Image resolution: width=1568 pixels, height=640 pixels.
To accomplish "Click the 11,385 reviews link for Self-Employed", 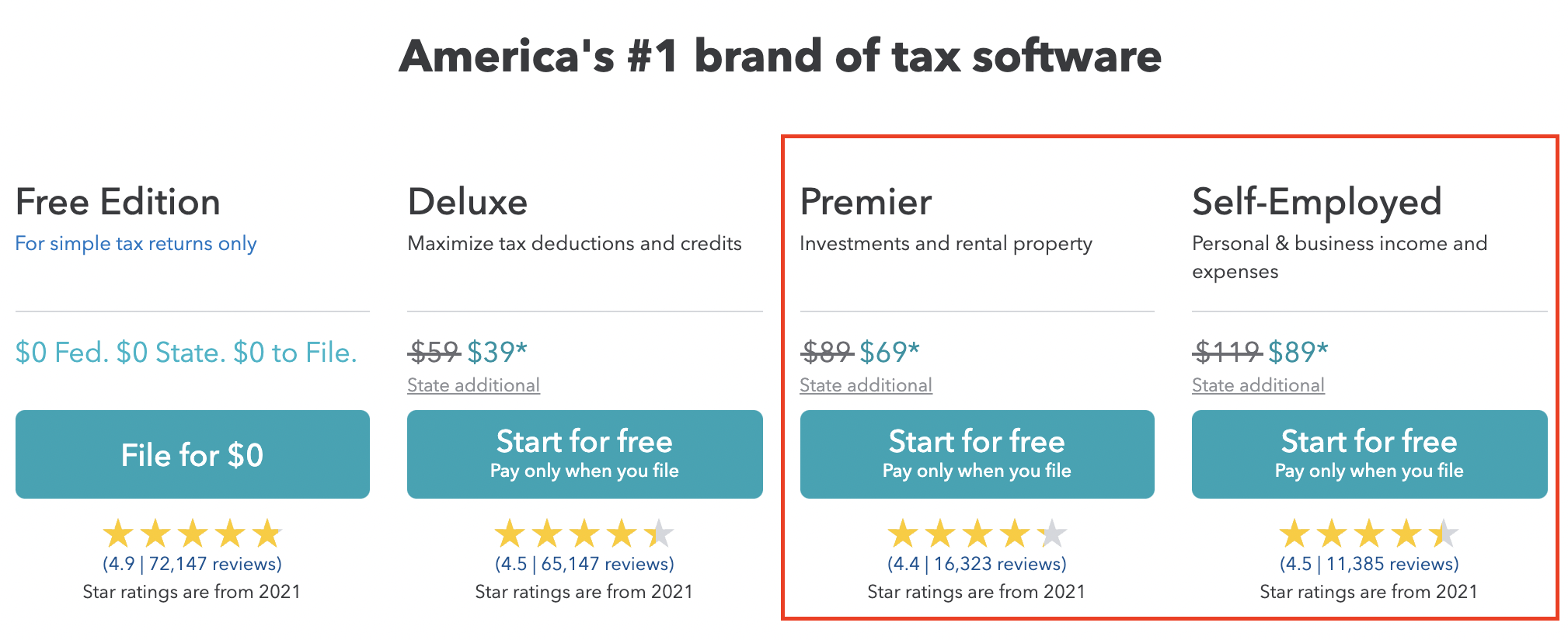I will coord(1369,564).
